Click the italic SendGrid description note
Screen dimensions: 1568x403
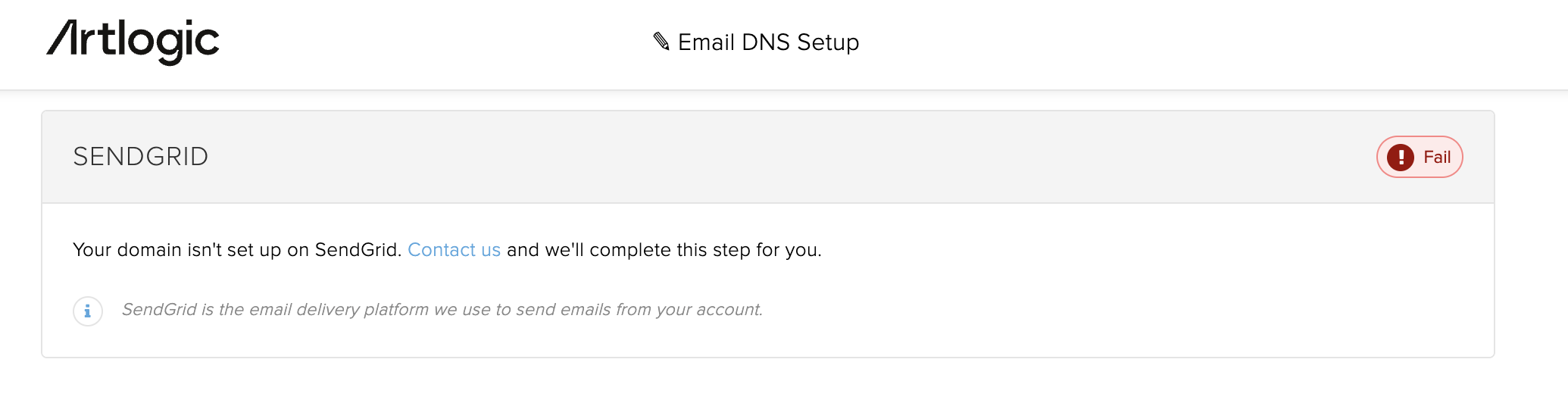click(x=442, y=310)
